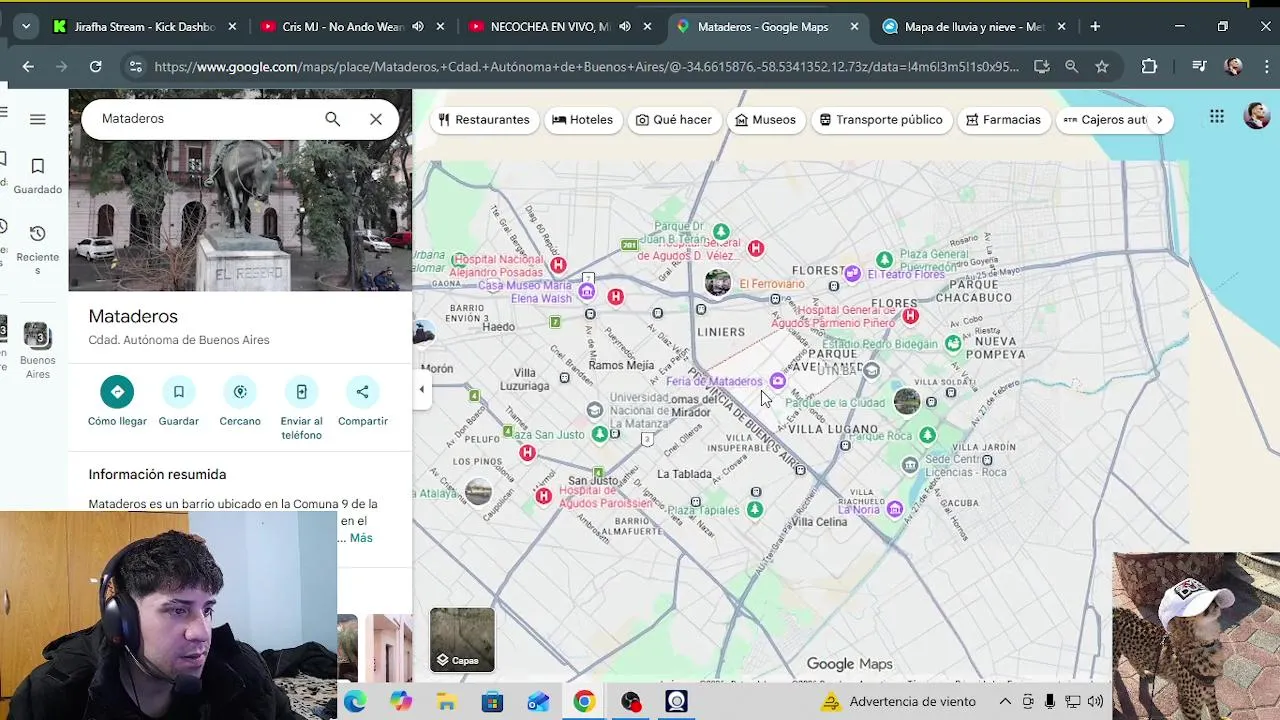Open the Google Maps hamburger menu
The height and width of the screenshot is (720, 1280).
[x=38, y=119]
